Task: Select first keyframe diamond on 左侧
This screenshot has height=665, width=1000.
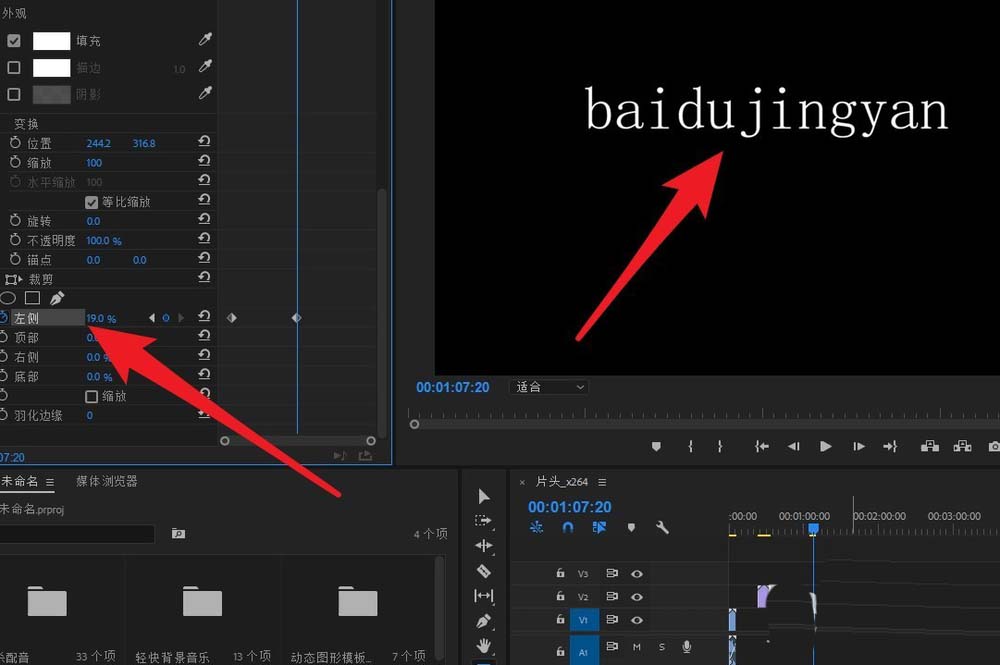Action: click(x=232, y=318)
